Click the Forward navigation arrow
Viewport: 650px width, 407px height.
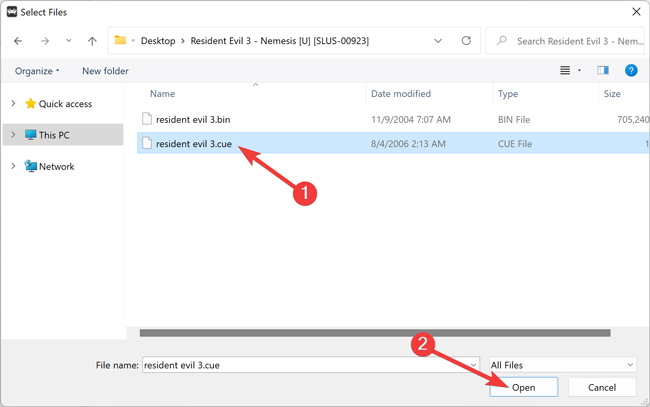[43, 41]
